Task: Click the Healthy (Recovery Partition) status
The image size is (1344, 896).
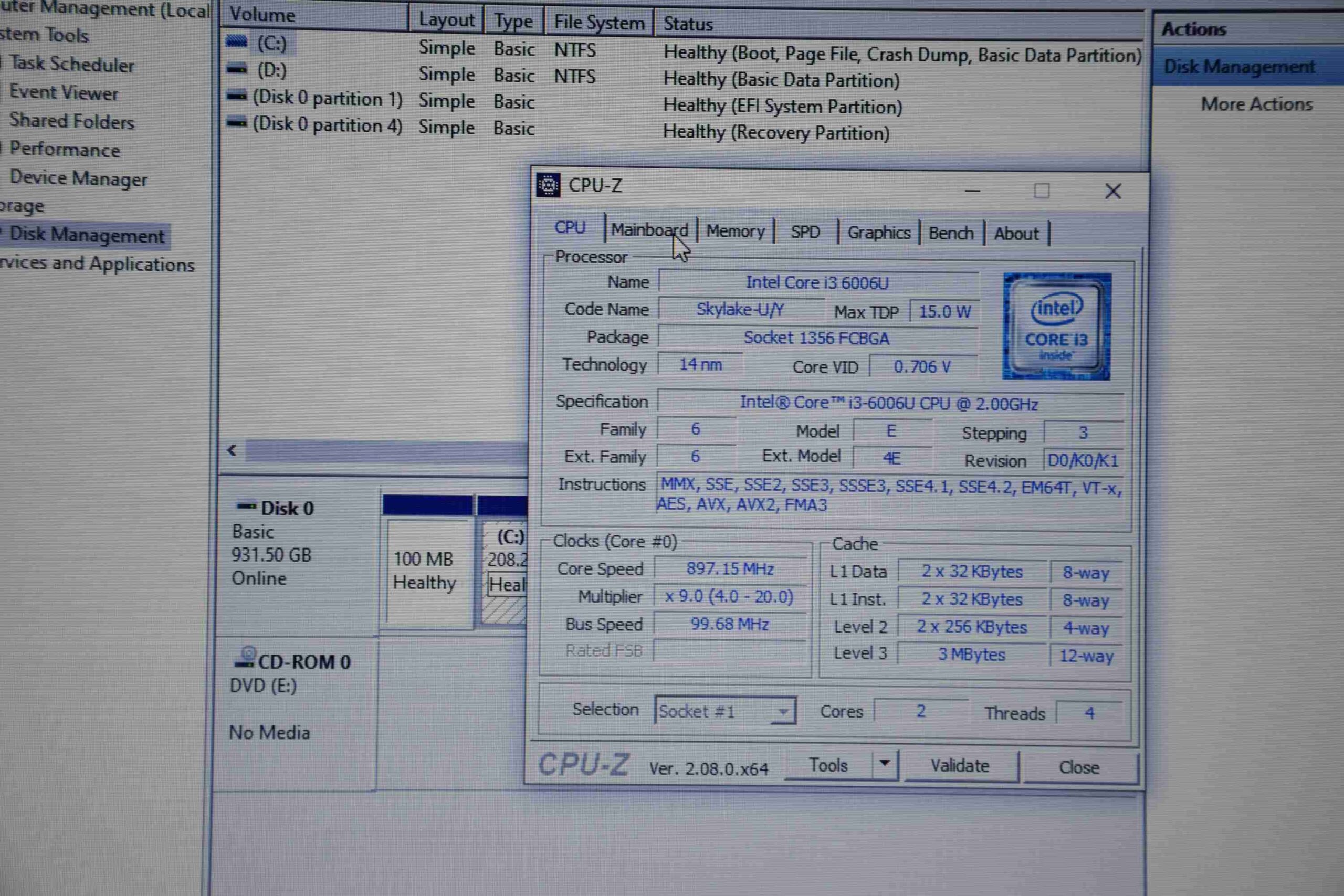Action: [x=776, y=133]
